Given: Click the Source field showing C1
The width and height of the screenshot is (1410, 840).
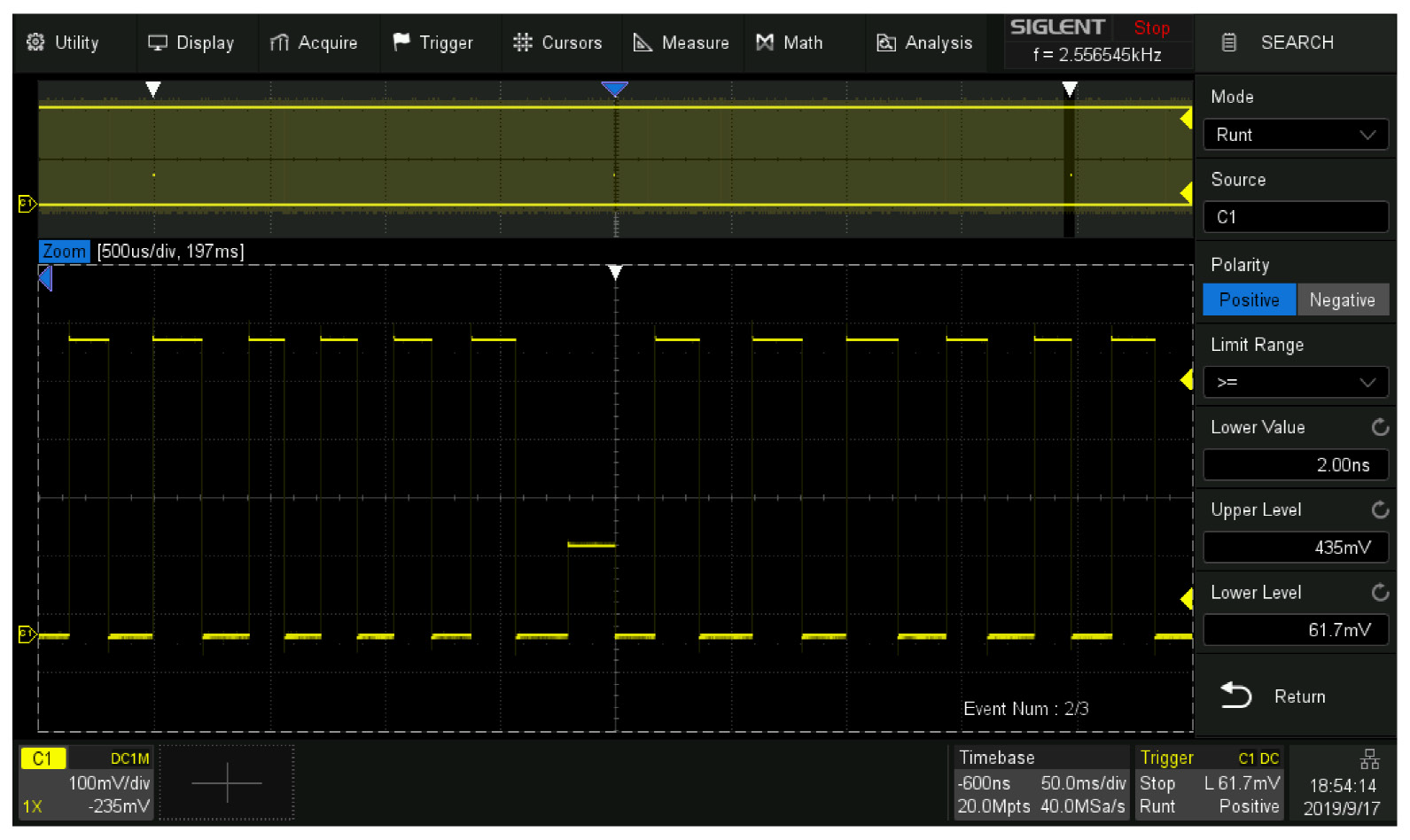Looking at the screenshot, I should (x=1296, y=217).
